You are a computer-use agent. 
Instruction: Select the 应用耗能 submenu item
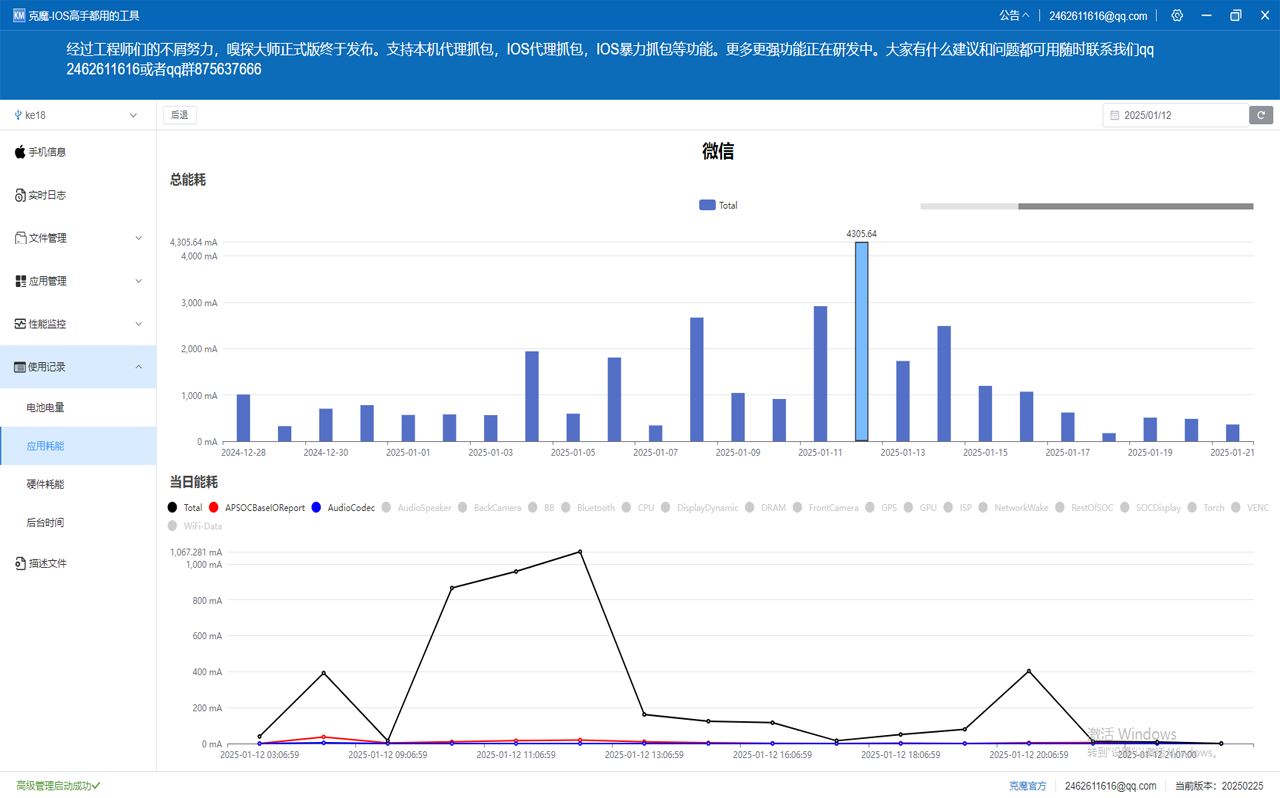pyautogui.click(x=77, y=446)
